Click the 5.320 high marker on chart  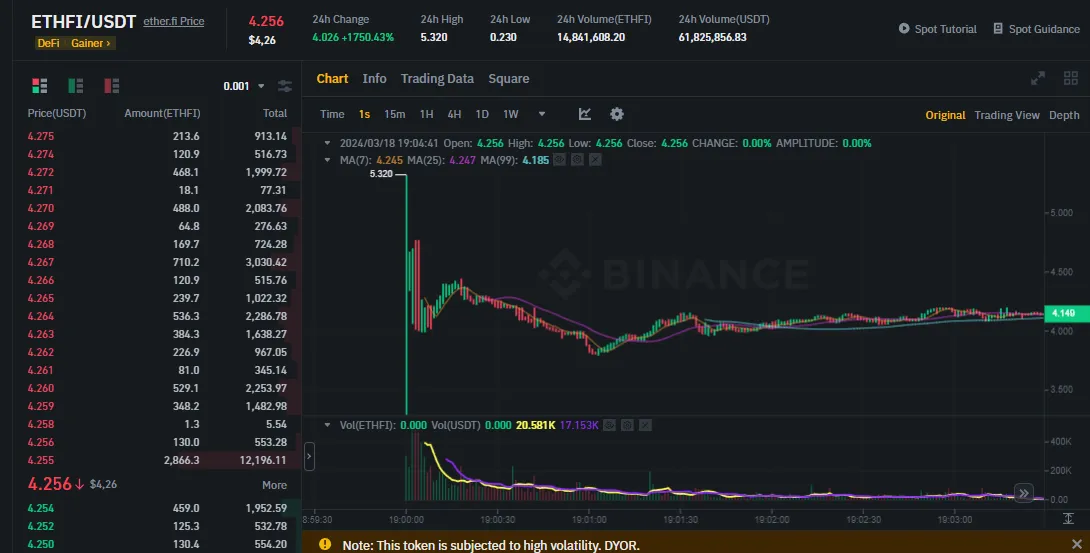(x=381, y=174)
